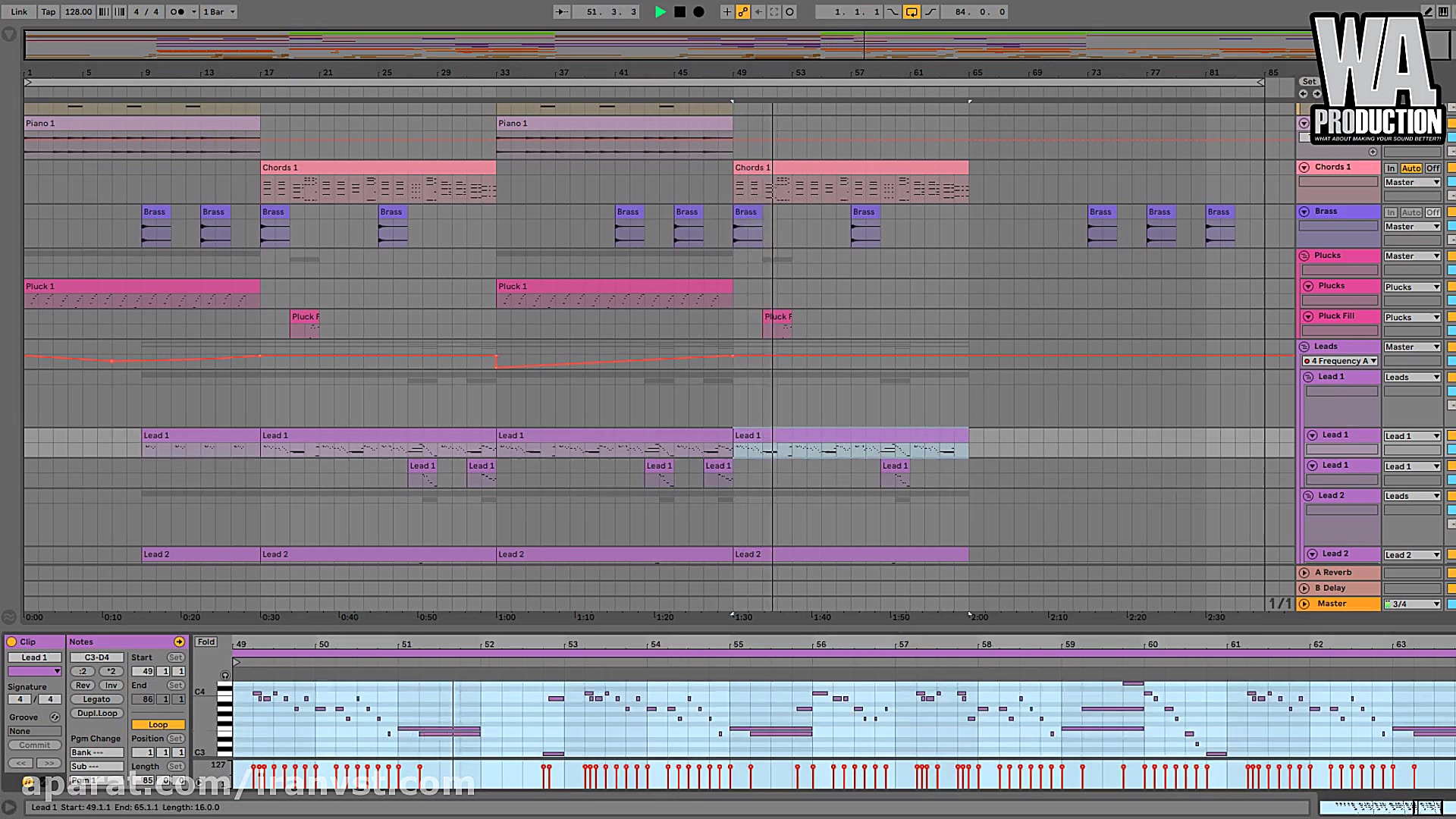Screen dimensions: 1456x819
Task: Toggle Fold in the MIDI note editor
Action: 206,642
